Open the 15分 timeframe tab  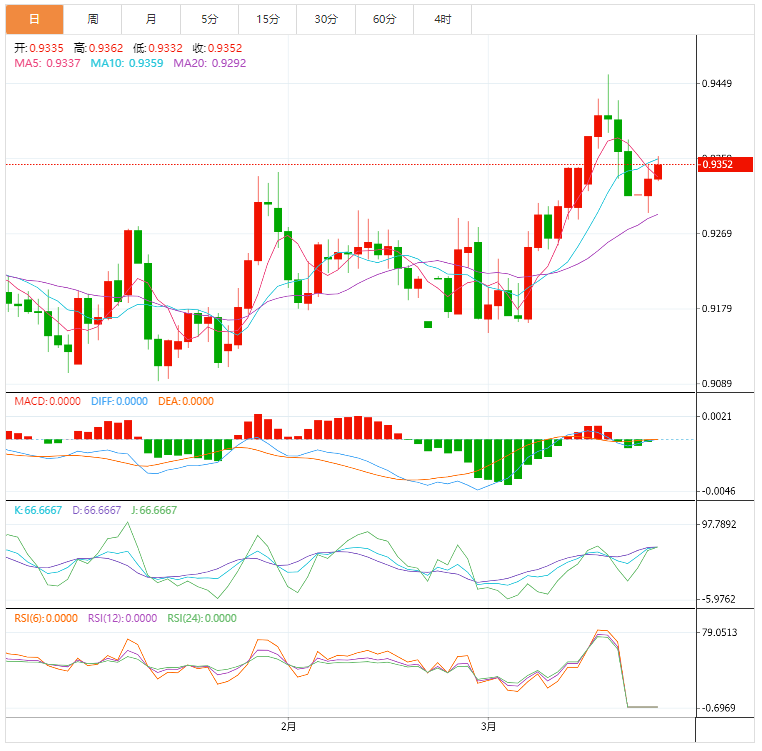pos(268,19)
